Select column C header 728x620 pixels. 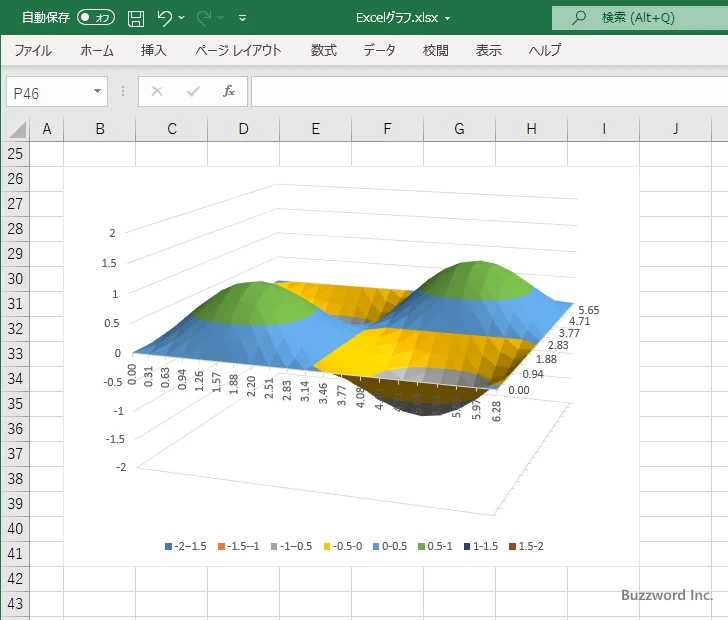(172, 129)
